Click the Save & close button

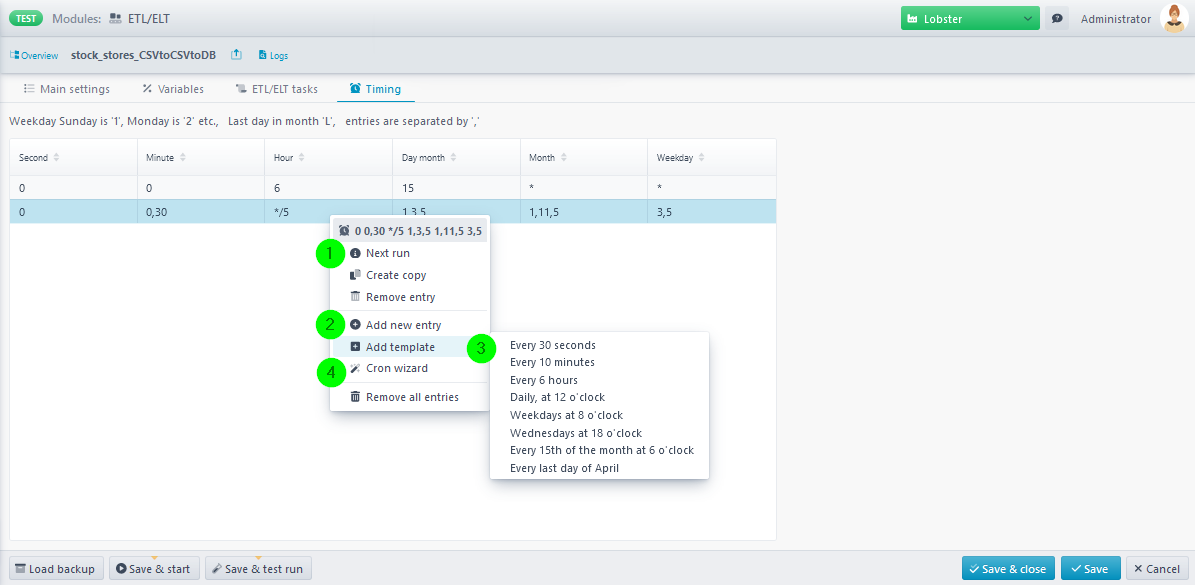(x=1008, y=569)
